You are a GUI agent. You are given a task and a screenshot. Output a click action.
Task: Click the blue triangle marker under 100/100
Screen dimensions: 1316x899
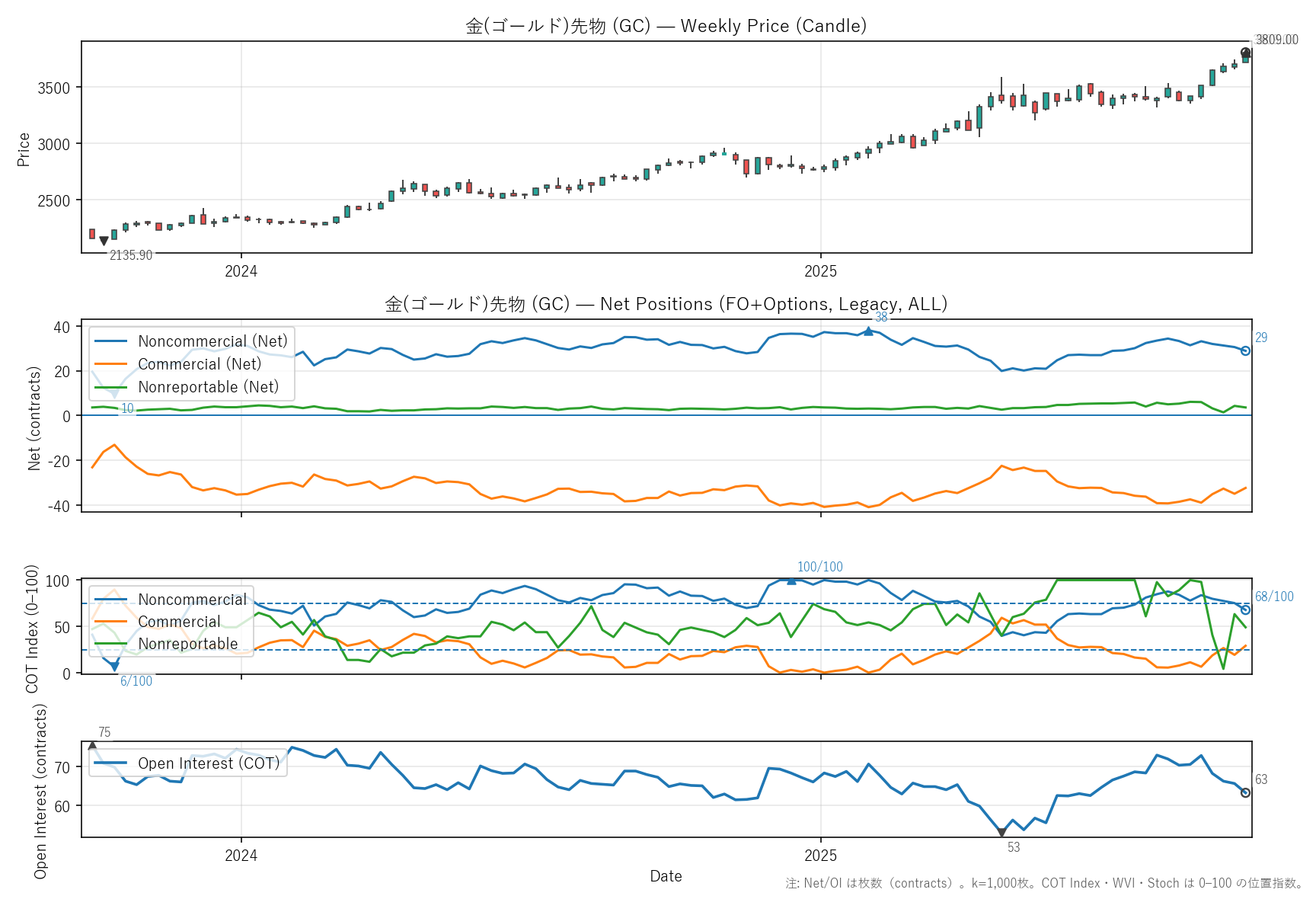(791, 581)
